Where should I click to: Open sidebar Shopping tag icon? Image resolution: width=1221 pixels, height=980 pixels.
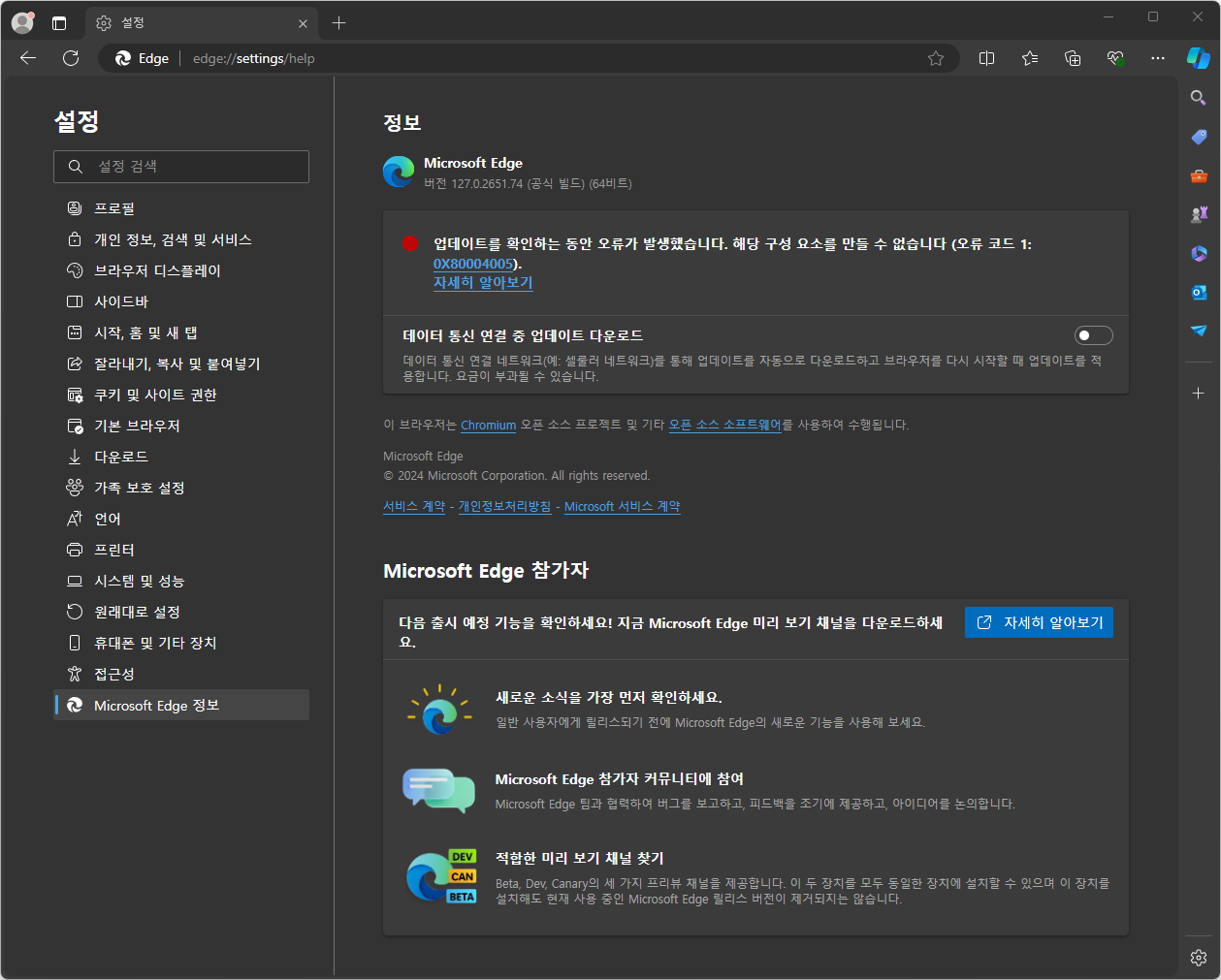(1199, 137)
